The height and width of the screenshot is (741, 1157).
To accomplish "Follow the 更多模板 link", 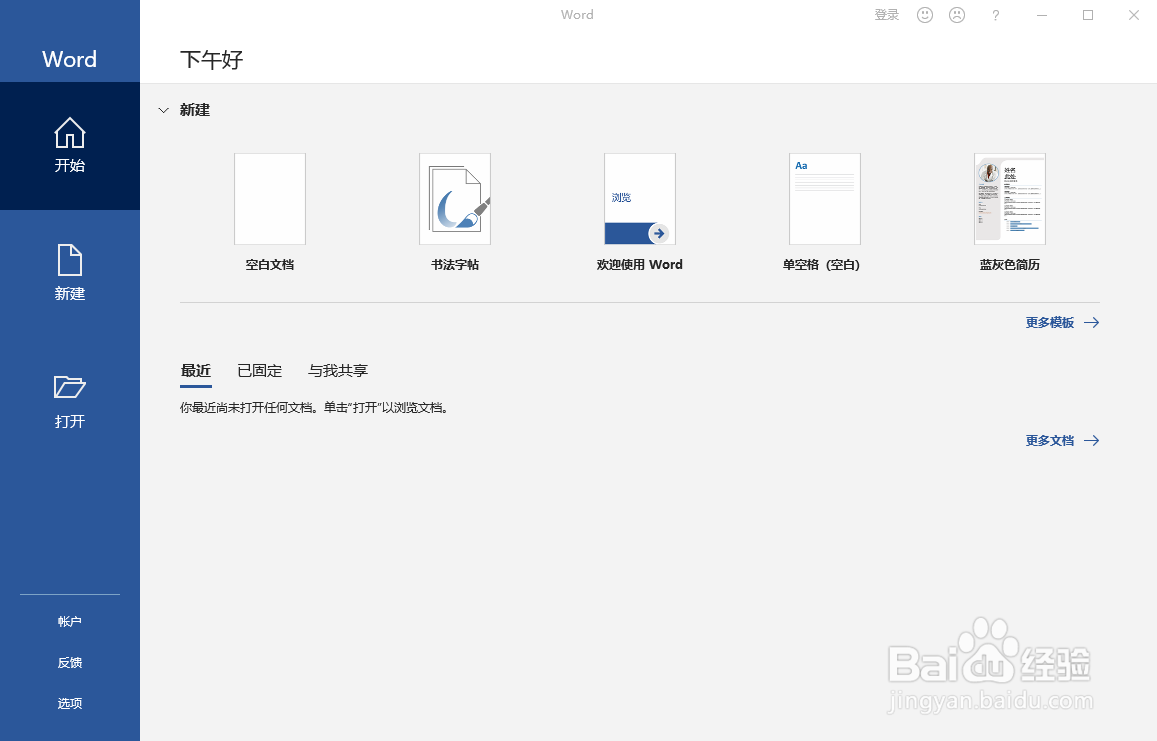I will point(1063,323).
